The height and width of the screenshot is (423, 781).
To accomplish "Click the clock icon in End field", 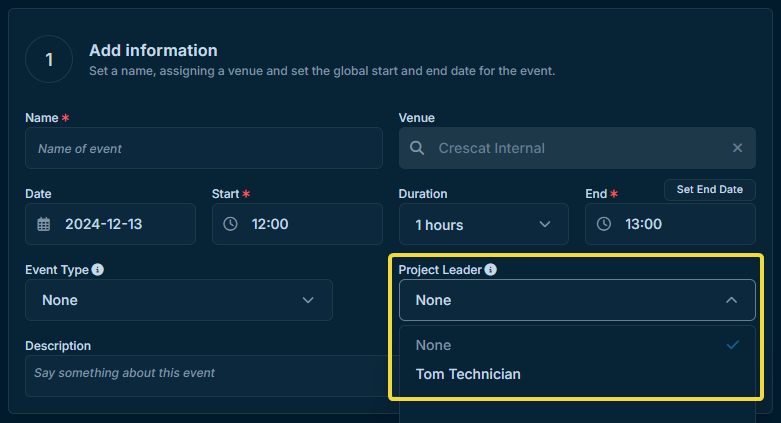I will pos(604,224).
